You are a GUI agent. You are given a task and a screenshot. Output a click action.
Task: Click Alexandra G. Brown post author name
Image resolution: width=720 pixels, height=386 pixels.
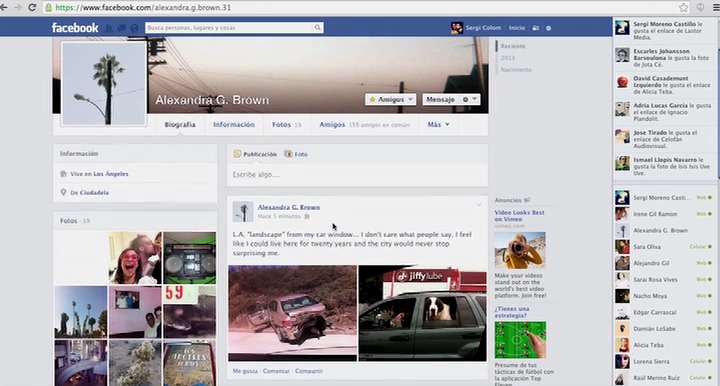[x=288, y=207]
